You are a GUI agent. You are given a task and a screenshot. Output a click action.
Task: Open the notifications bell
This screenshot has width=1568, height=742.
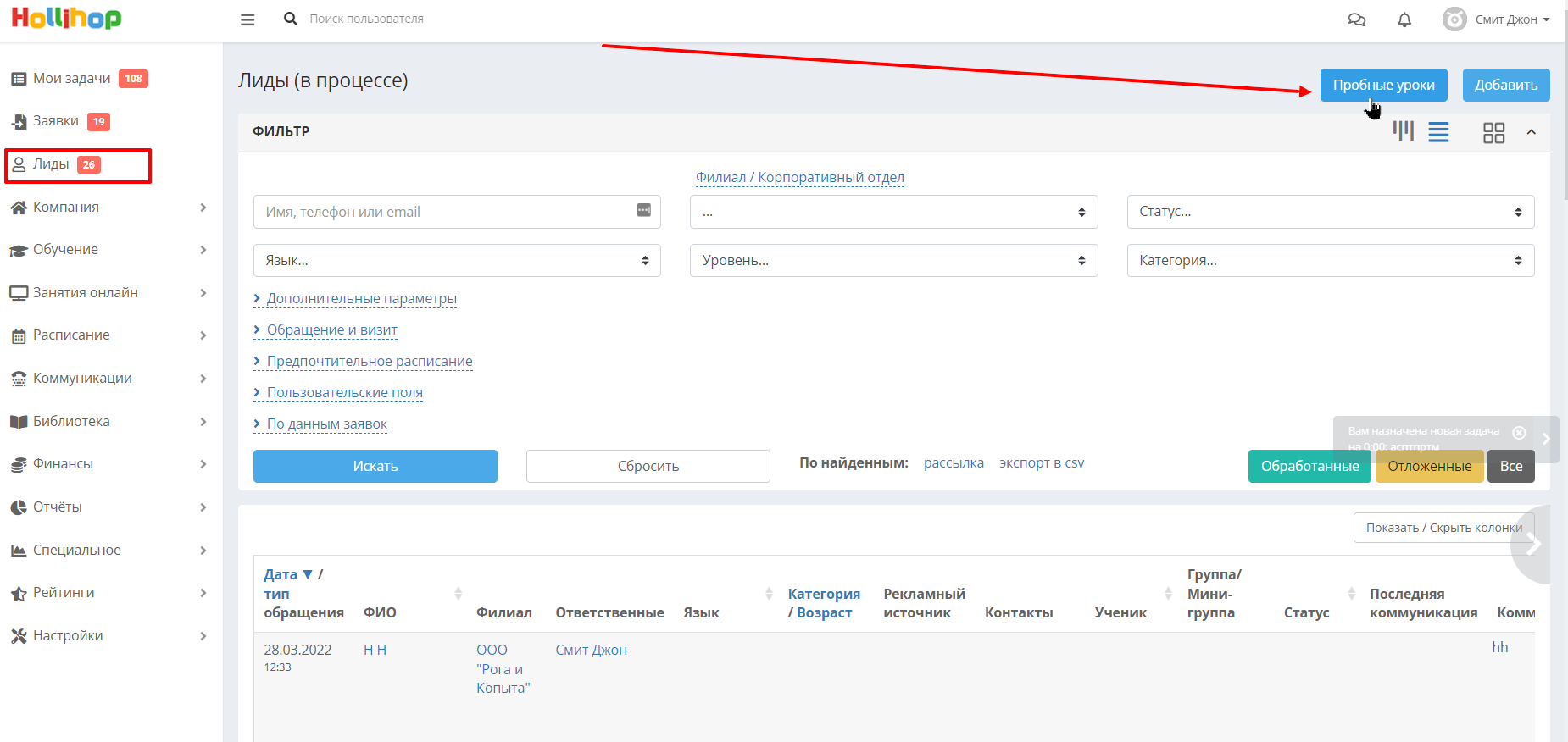[1404, 19]
